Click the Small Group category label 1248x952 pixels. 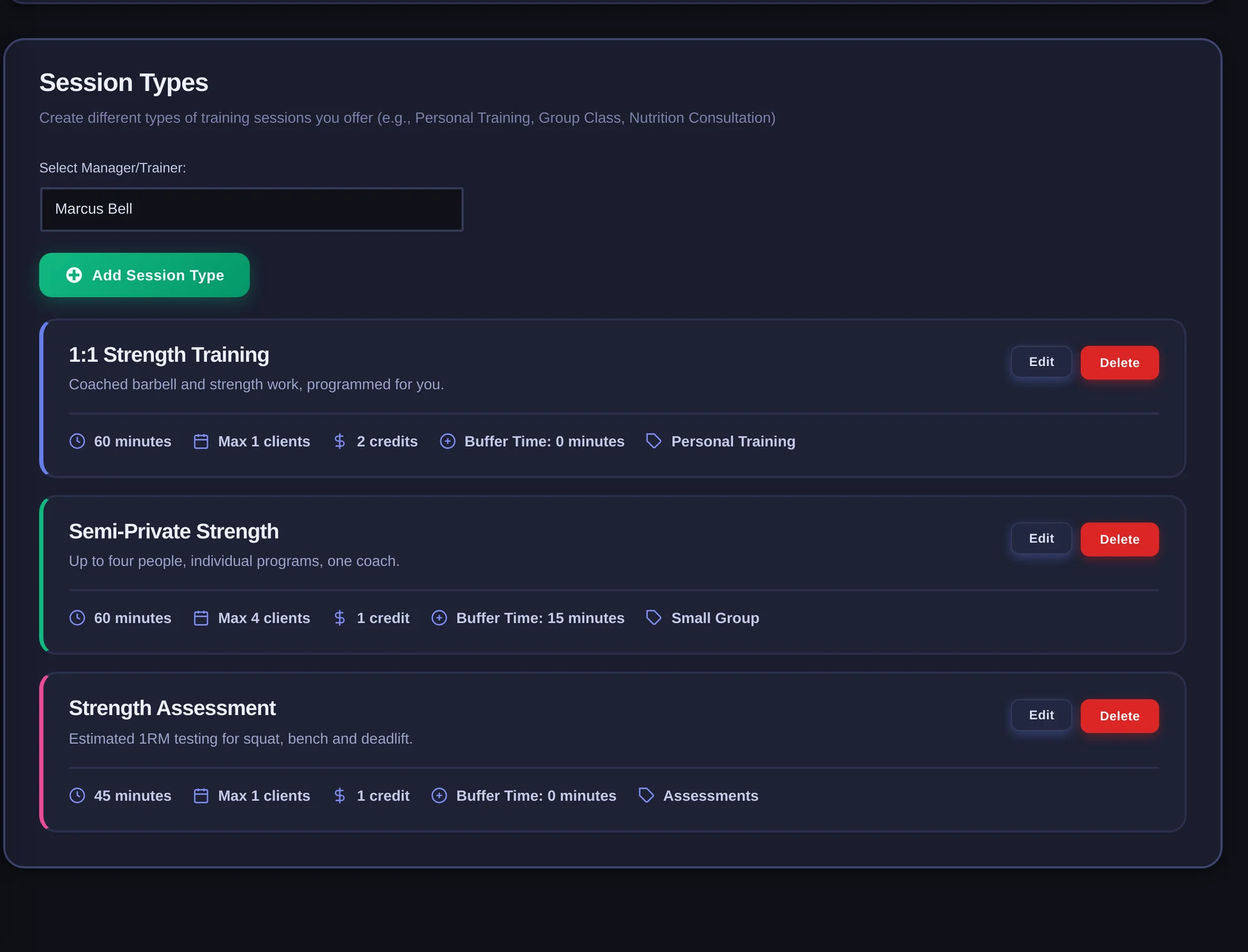point(715,618)
